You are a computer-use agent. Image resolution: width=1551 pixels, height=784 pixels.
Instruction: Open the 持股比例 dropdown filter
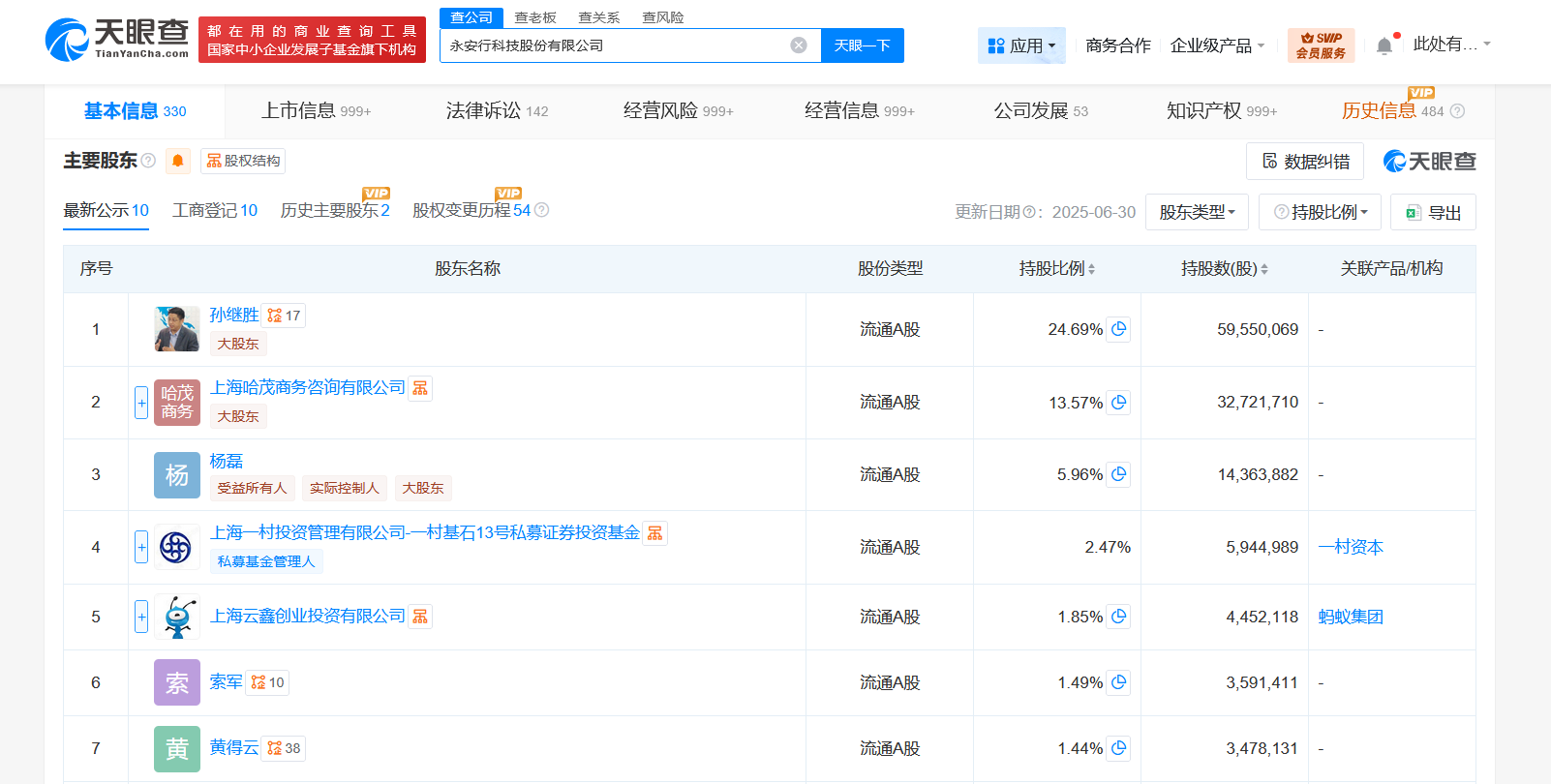1320,212
